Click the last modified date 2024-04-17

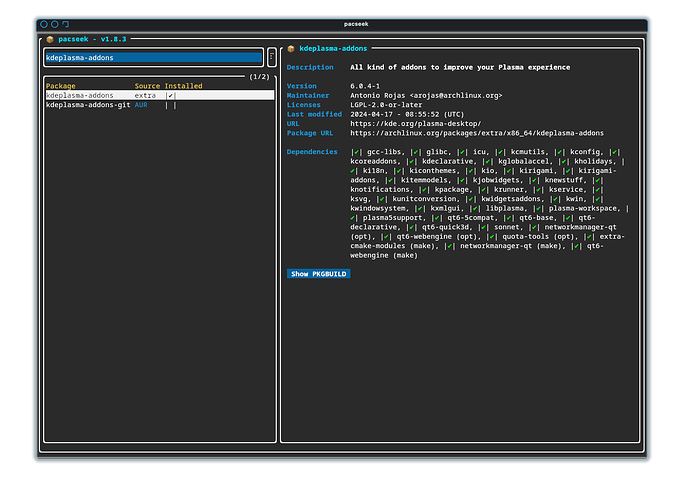(x=371, y=114)
